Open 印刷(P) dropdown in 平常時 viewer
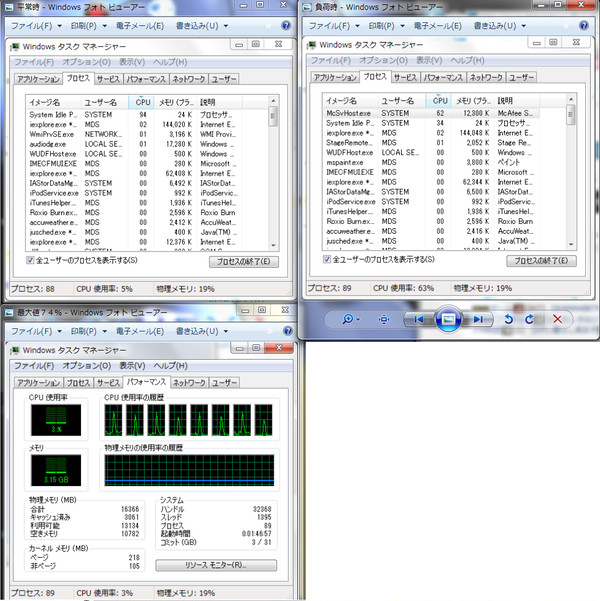Screen dimensions: 600x601 tap(89, 26)
